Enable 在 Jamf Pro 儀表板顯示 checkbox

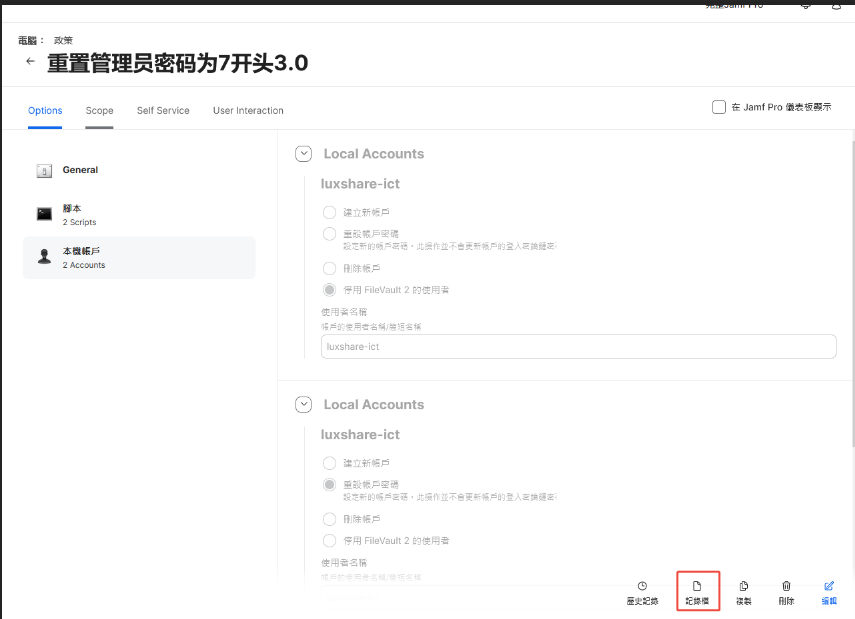(x=719, y=107)
